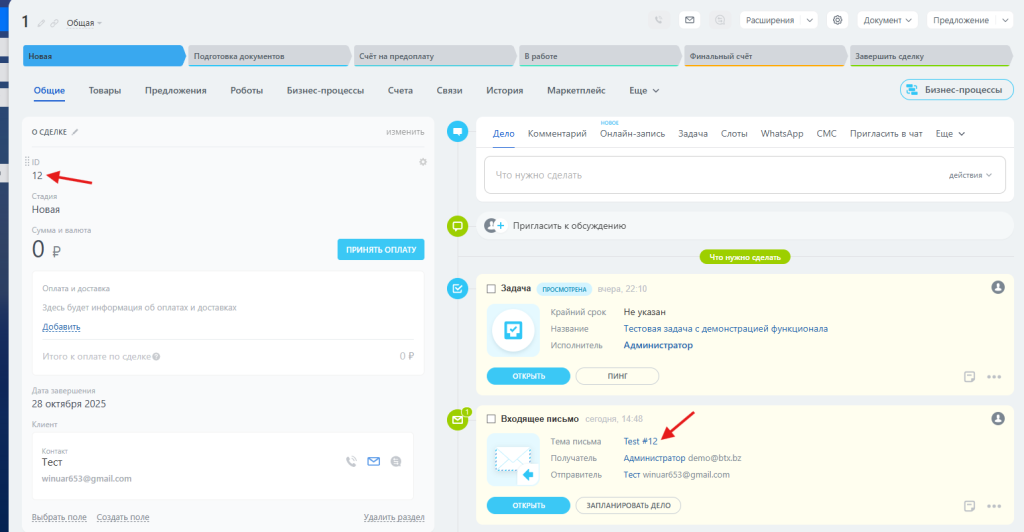Select the Комментарий tab in timeline

click(557, 133)
